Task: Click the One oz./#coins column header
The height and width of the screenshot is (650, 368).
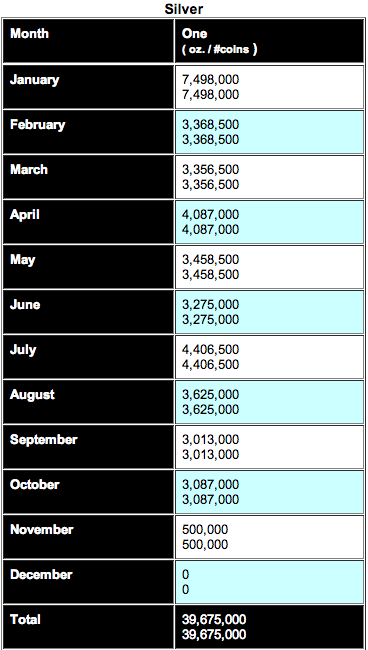Action: click(x=220, y=41)
